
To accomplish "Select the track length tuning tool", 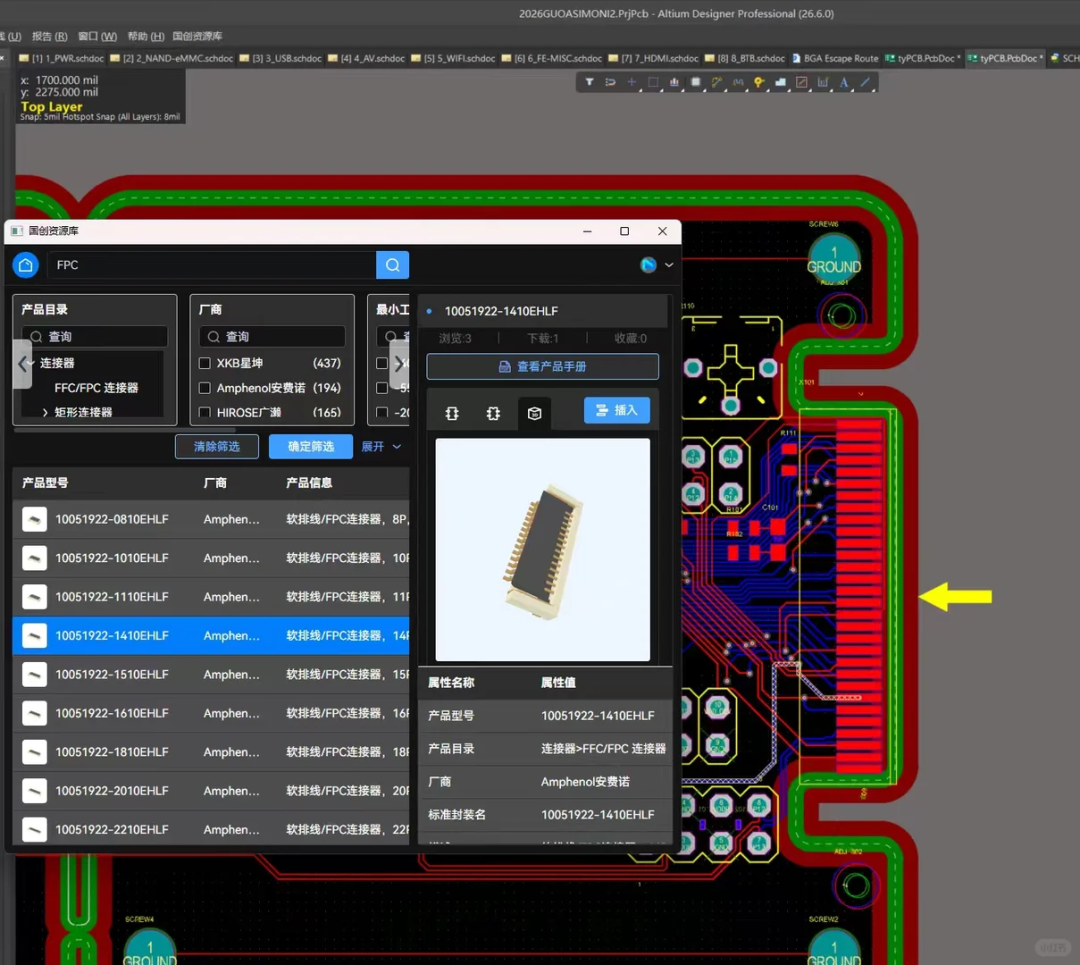I will (738, 82).
